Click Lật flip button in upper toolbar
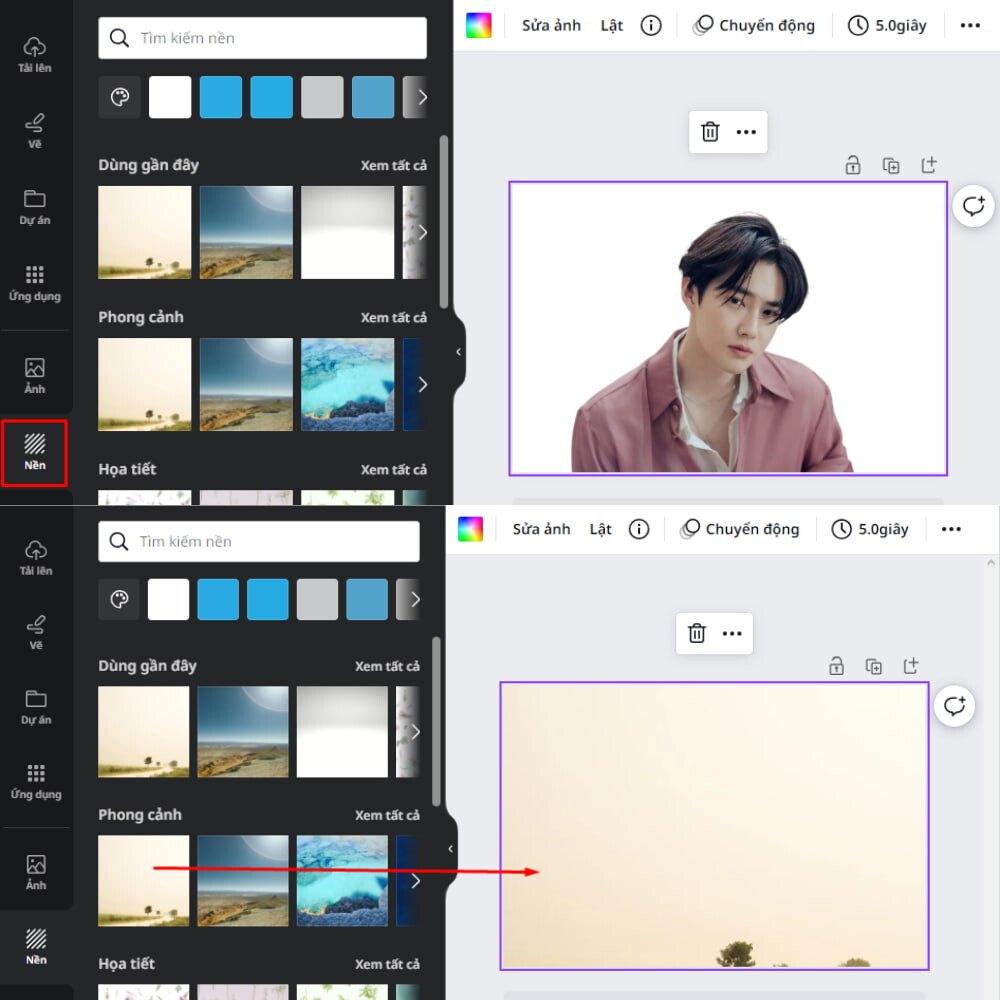This screenshot has width=1000, height=1000. [x=611, y=26]
